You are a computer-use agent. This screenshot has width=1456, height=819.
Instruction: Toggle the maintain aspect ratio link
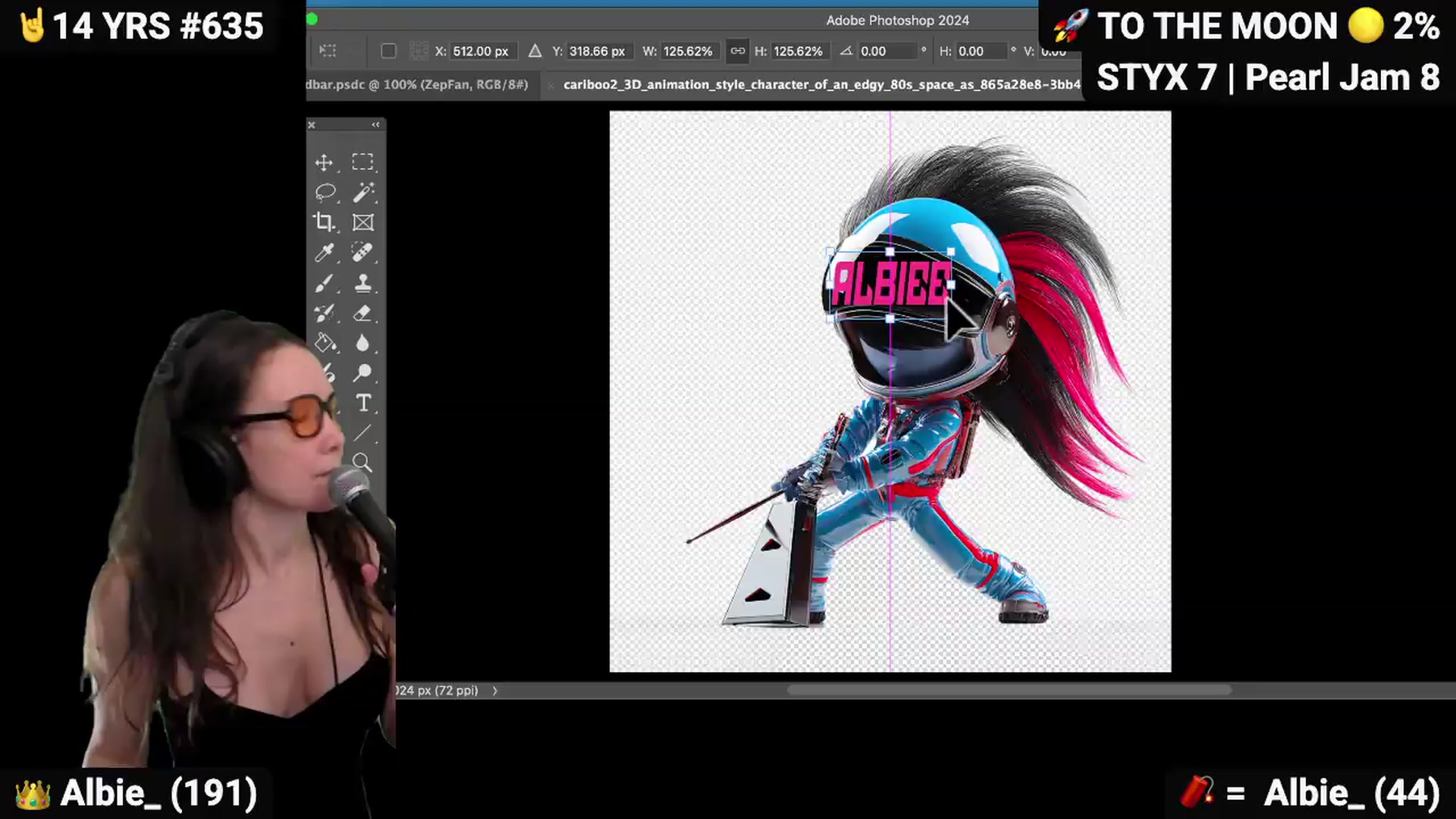pos(737,51)
